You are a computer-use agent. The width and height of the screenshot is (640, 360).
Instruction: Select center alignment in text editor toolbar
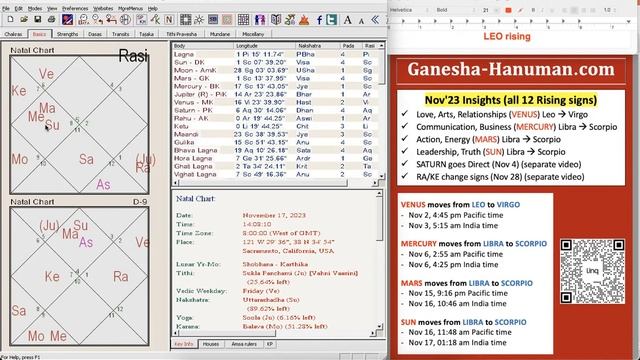[x=574, y=10]
